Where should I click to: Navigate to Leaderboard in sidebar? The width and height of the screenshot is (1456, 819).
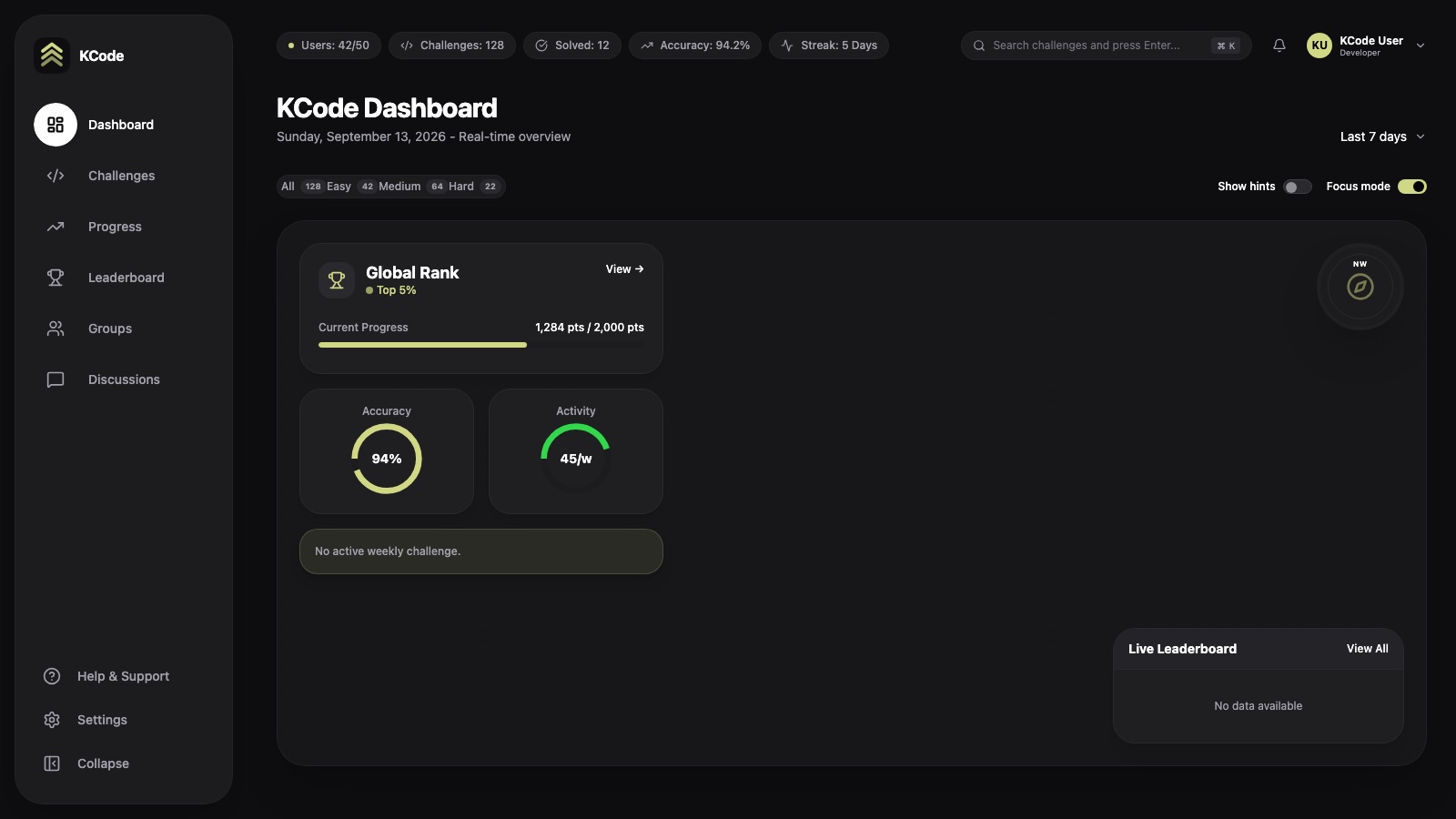point(124,278)
